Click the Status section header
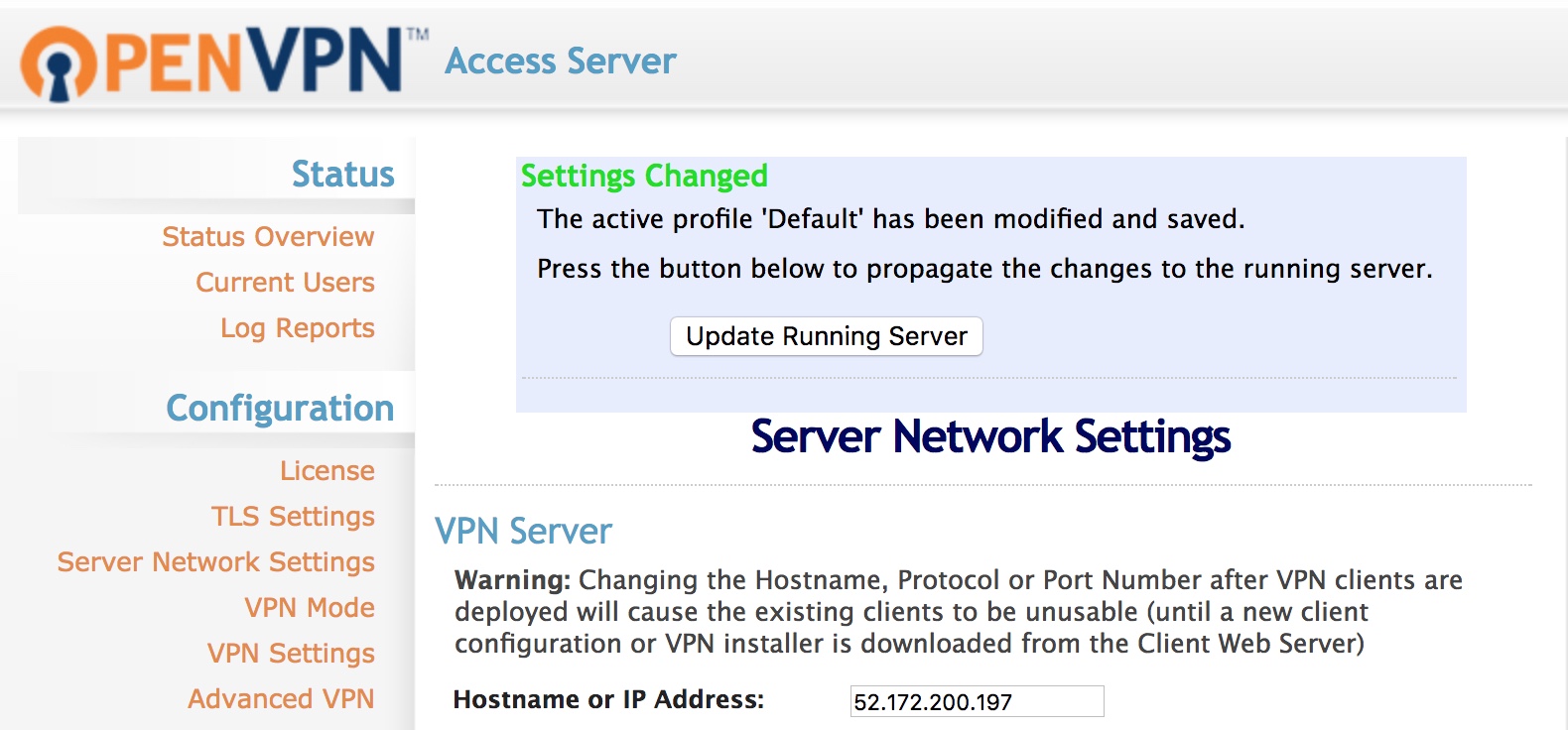 pos(342,175)
